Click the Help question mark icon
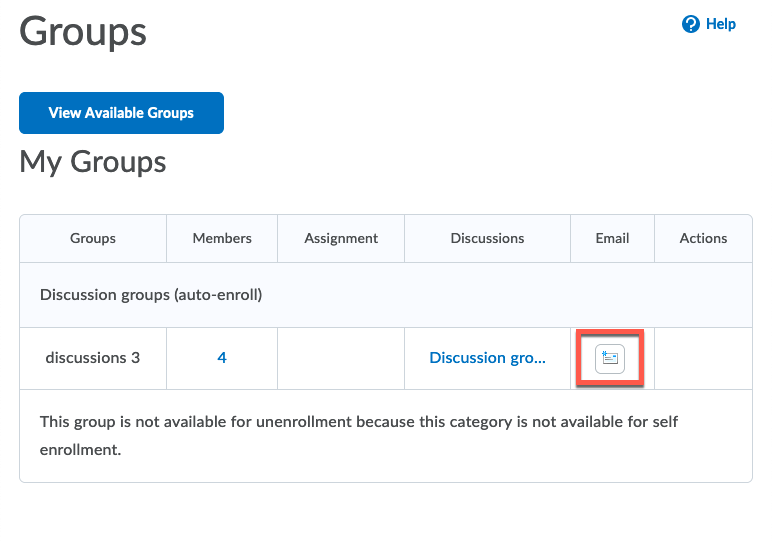Screen dimensions: 772x541 click(x=690, y=24)
